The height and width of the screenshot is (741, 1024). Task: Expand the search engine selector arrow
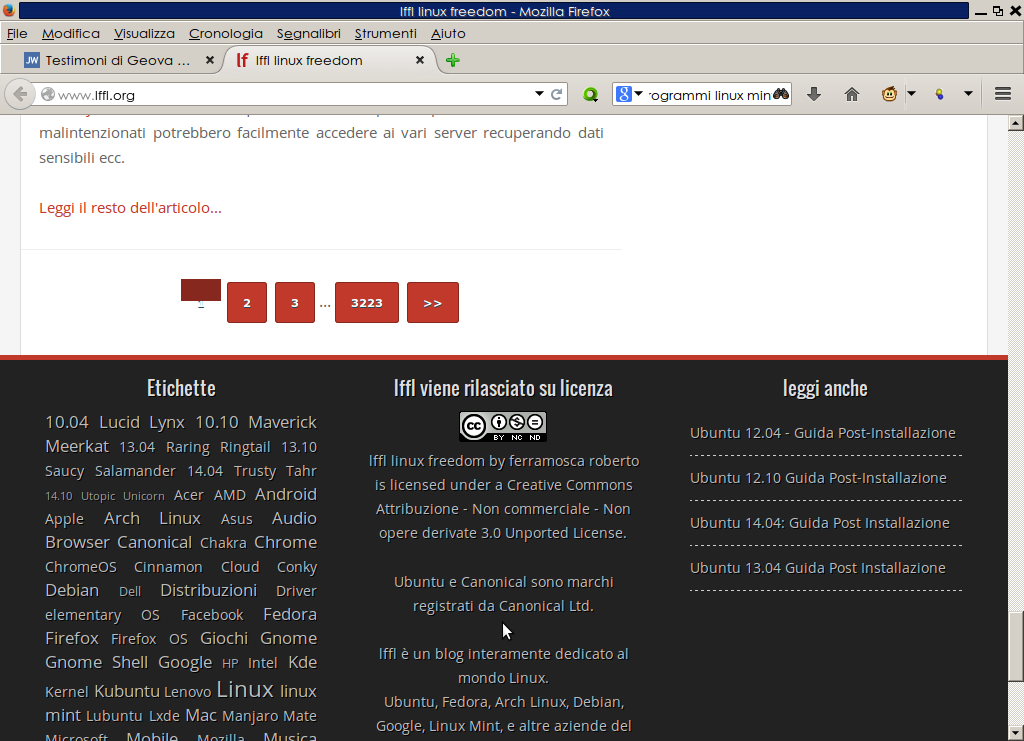click(639, 94)
